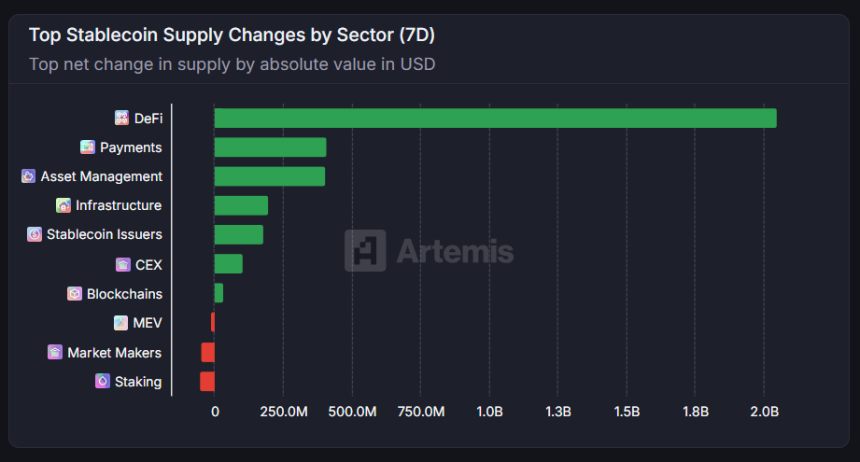This screenshot has width=860, height=462.
Task: Select the Asset Management bar
Action: [x=270, y=176]
